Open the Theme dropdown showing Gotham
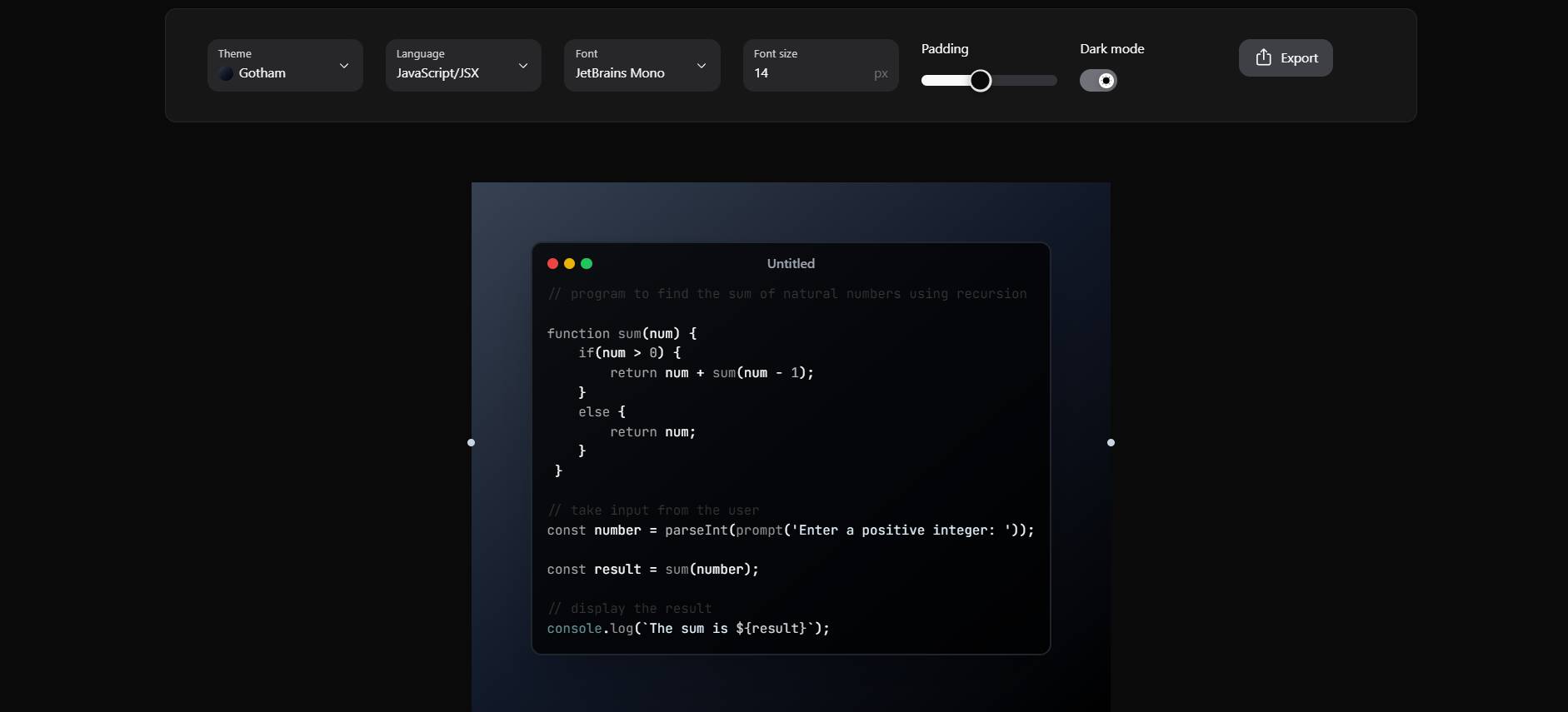The height and width of the screenshot is (712, 1568). pos(285,65)
